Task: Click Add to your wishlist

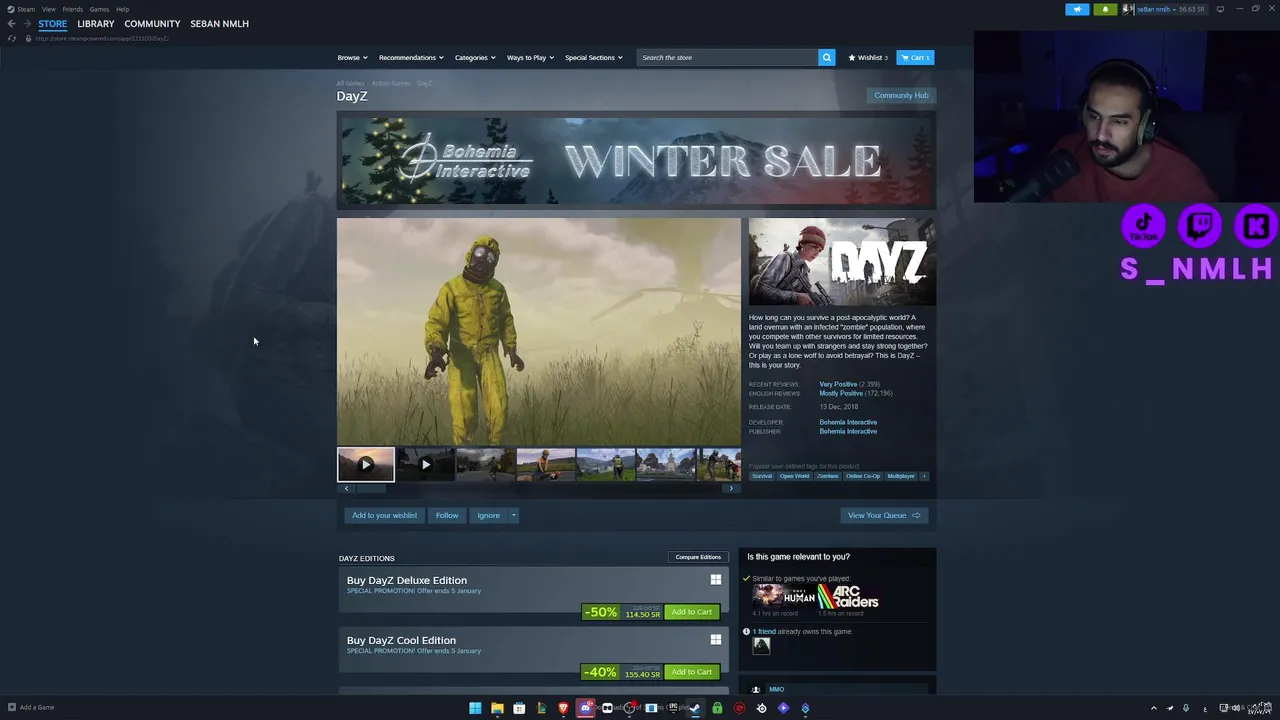Action: (384, 515)
